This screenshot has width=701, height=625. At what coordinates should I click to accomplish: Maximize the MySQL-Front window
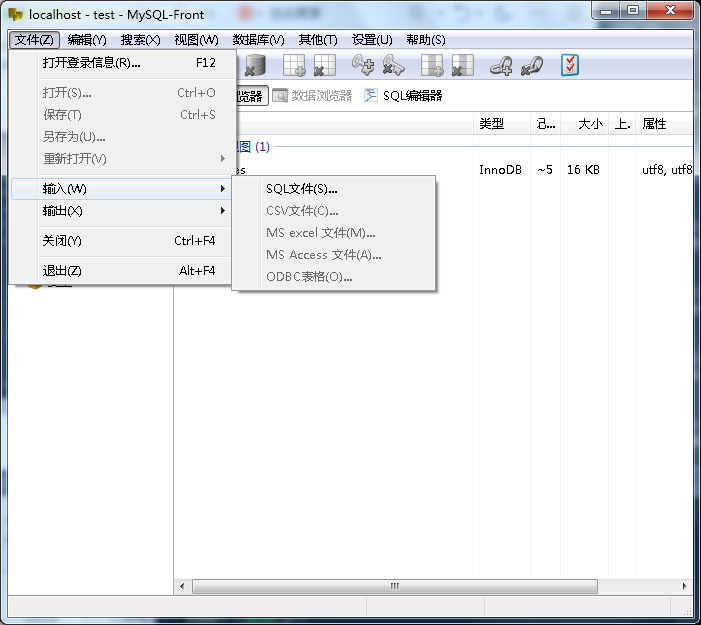(633, 11)
